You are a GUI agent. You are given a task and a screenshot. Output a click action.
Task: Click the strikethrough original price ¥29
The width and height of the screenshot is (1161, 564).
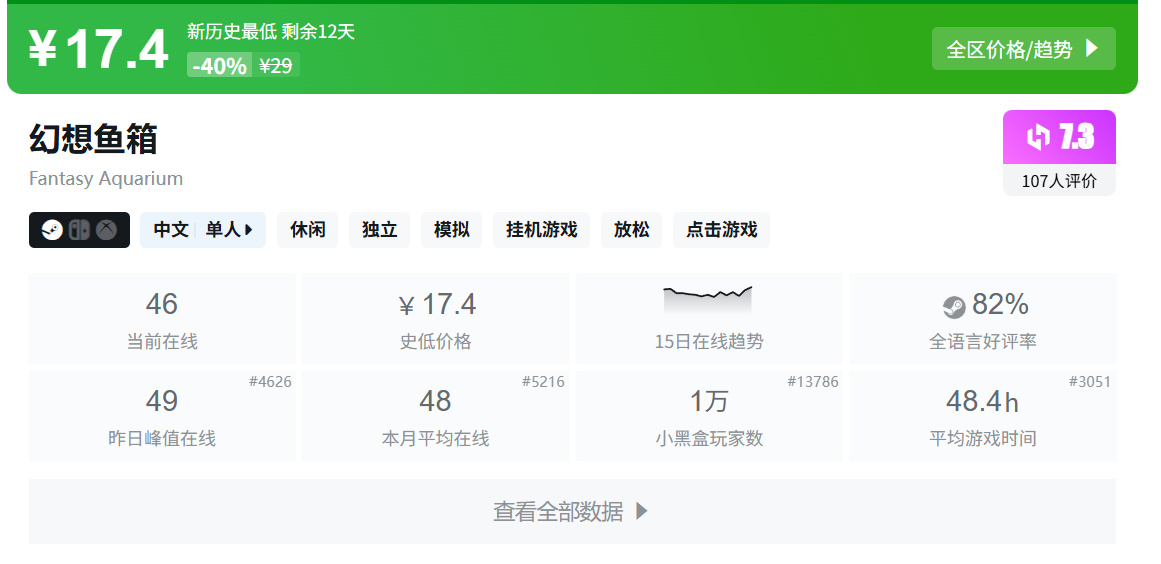point(275,66)
